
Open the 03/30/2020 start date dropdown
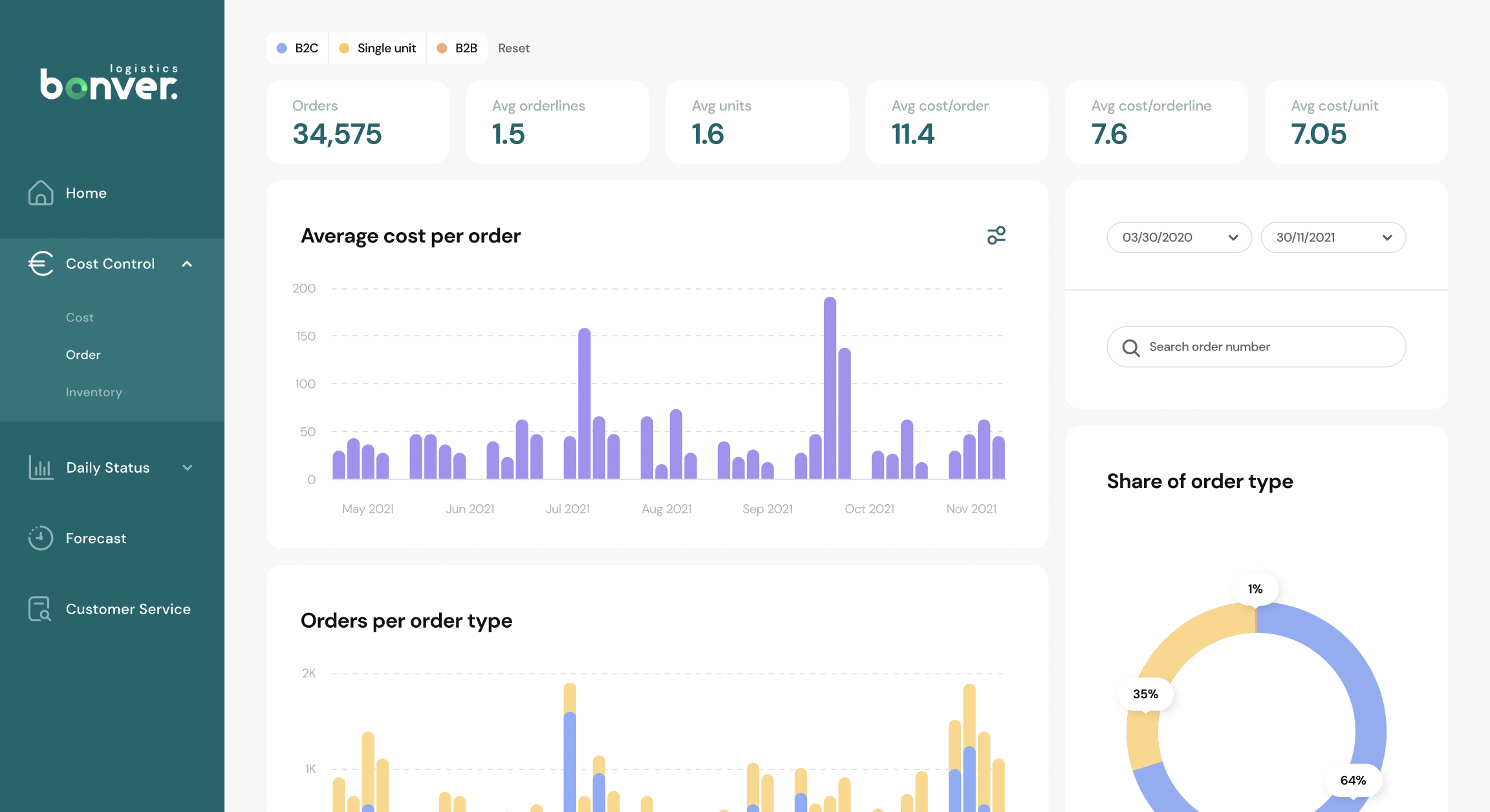tap(1180, 237)
